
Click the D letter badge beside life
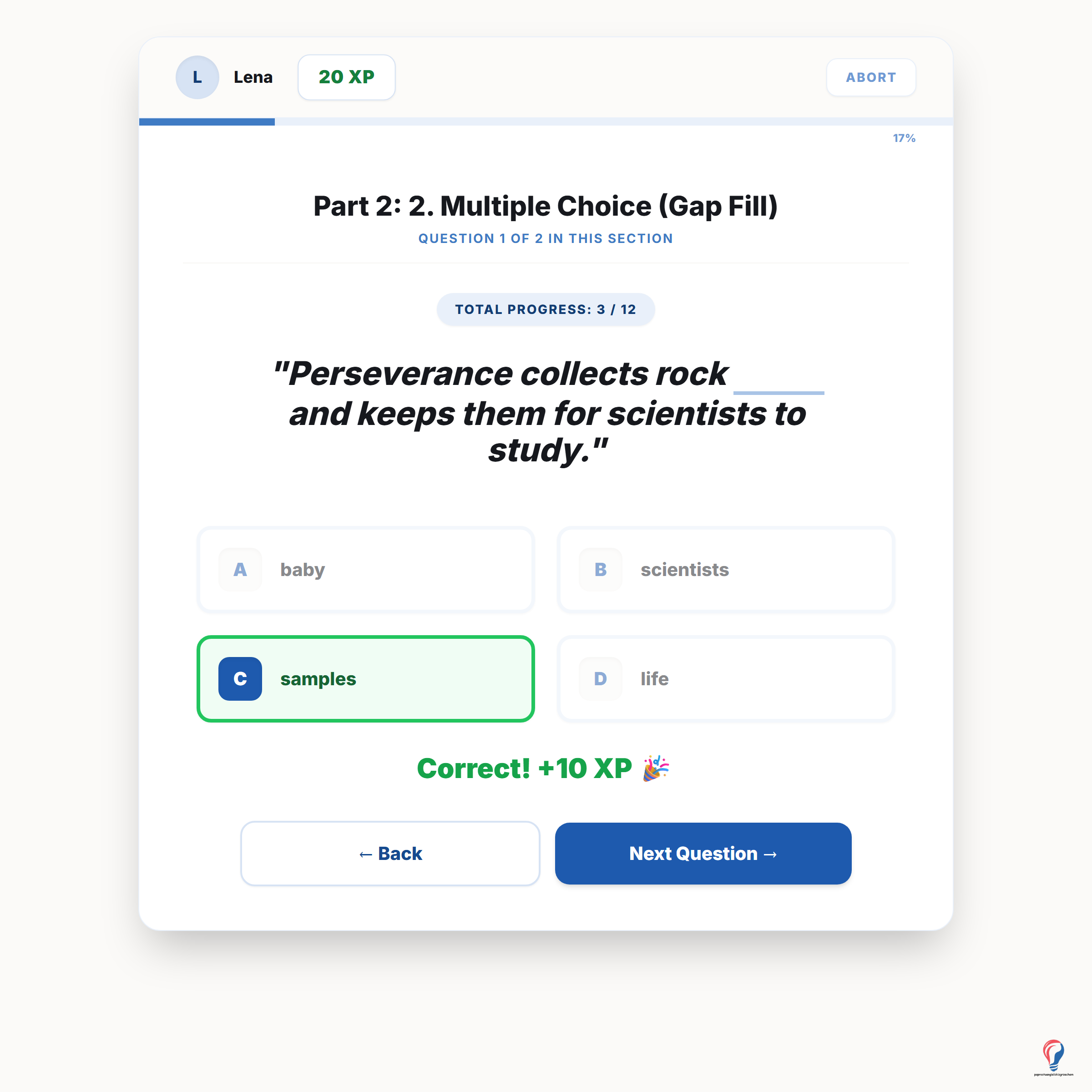point(600,678)
